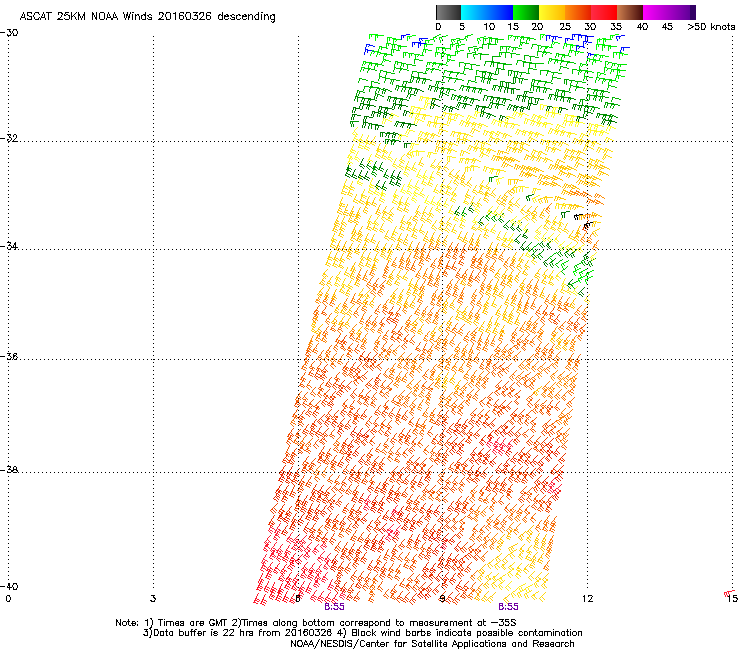
Task: Click the legend label '40'
Action: pos(642,27)
